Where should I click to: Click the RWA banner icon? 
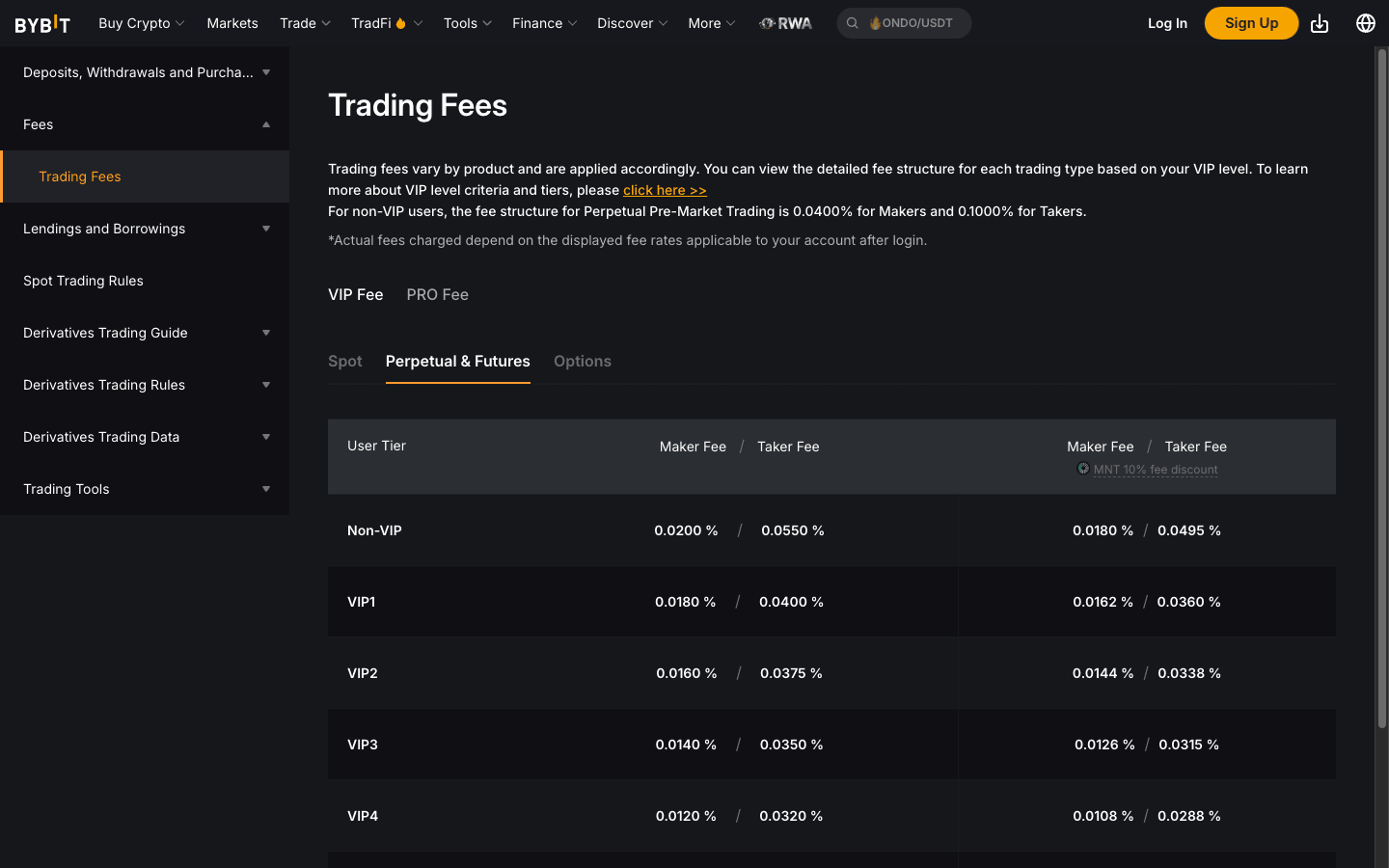tap(785, 23)
